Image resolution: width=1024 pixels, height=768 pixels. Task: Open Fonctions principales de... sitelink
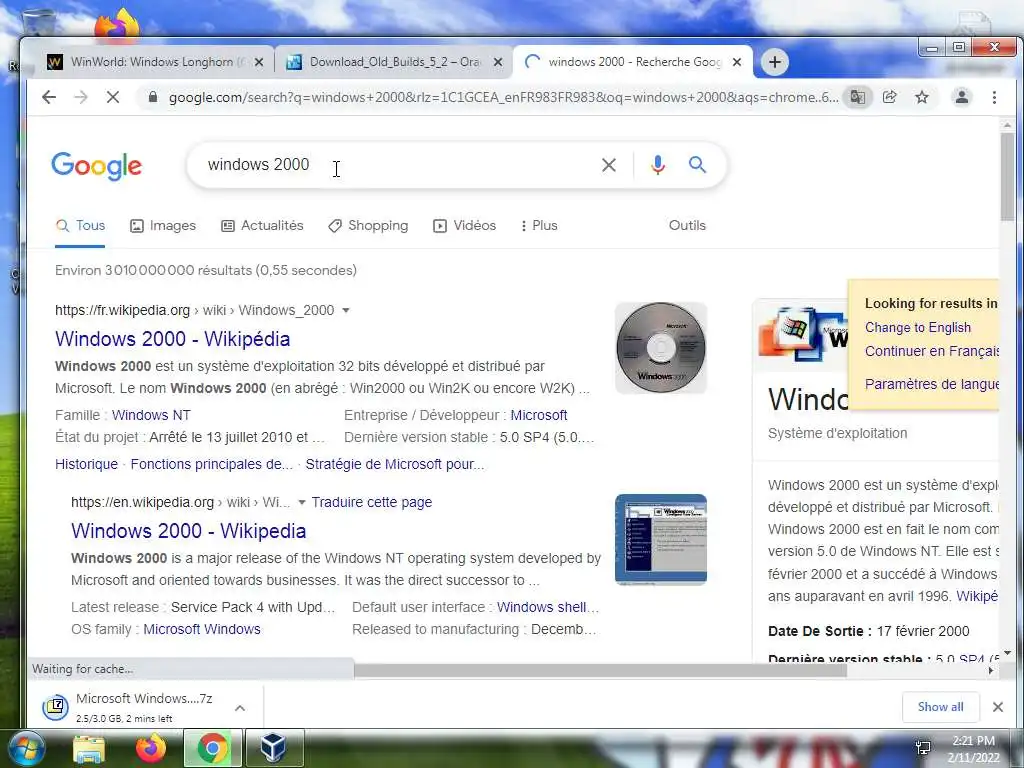[212, 464]
